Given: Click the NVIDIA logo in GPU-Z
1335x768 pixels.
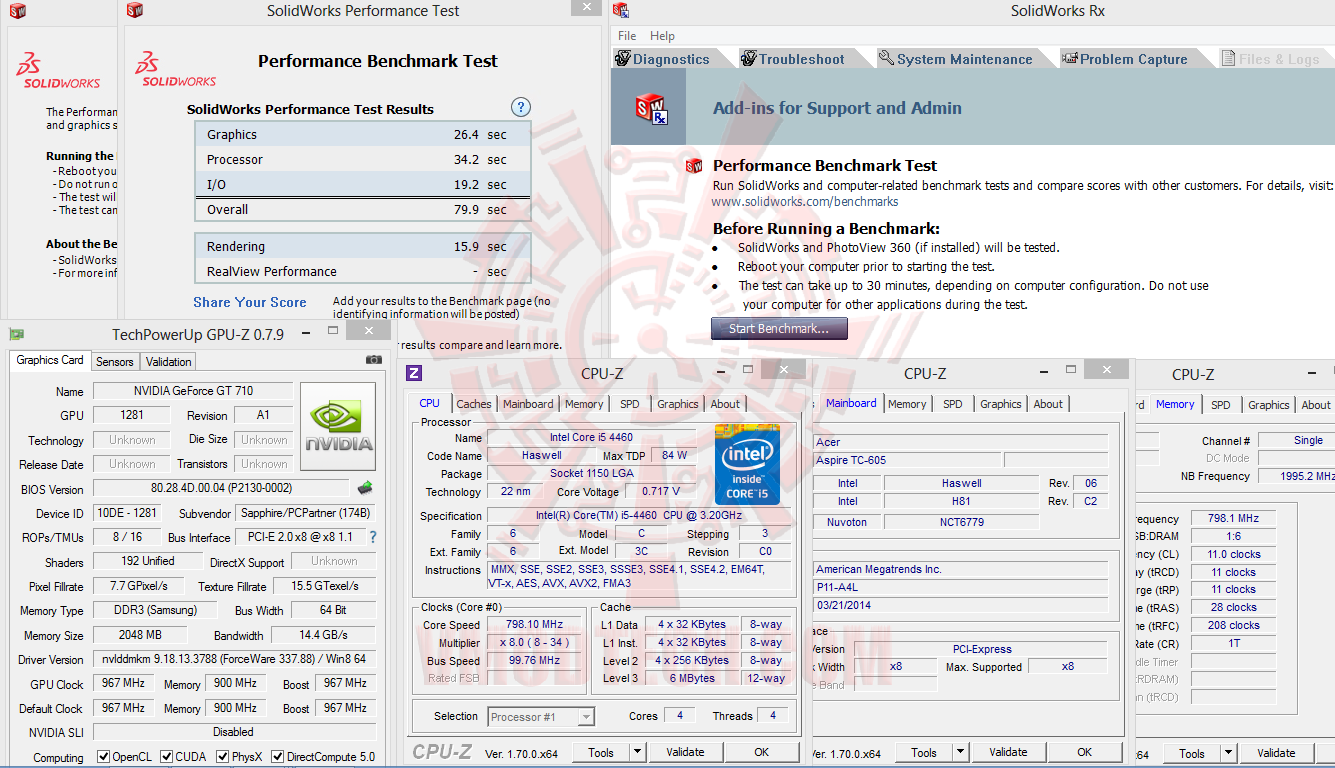Looking at the screenshot, I should (x=338, y=427).
